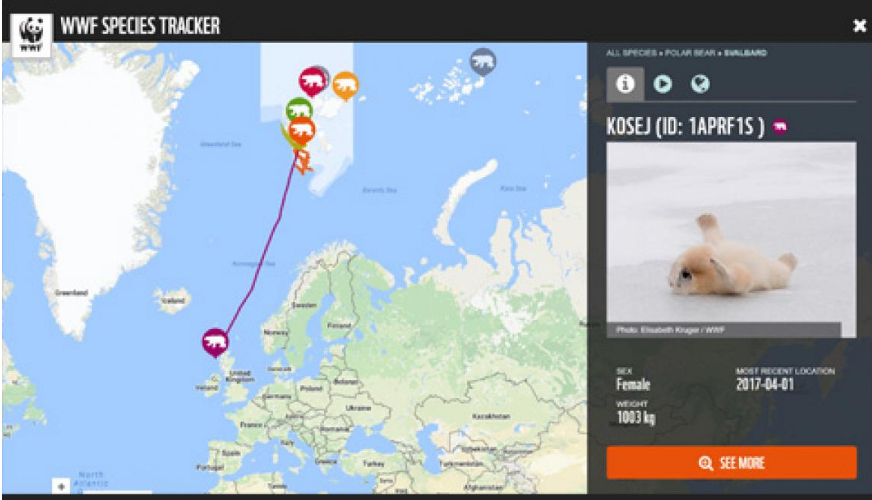Select the green polar bear map marker
The image size is (872, 500).
tap(299, 108)
